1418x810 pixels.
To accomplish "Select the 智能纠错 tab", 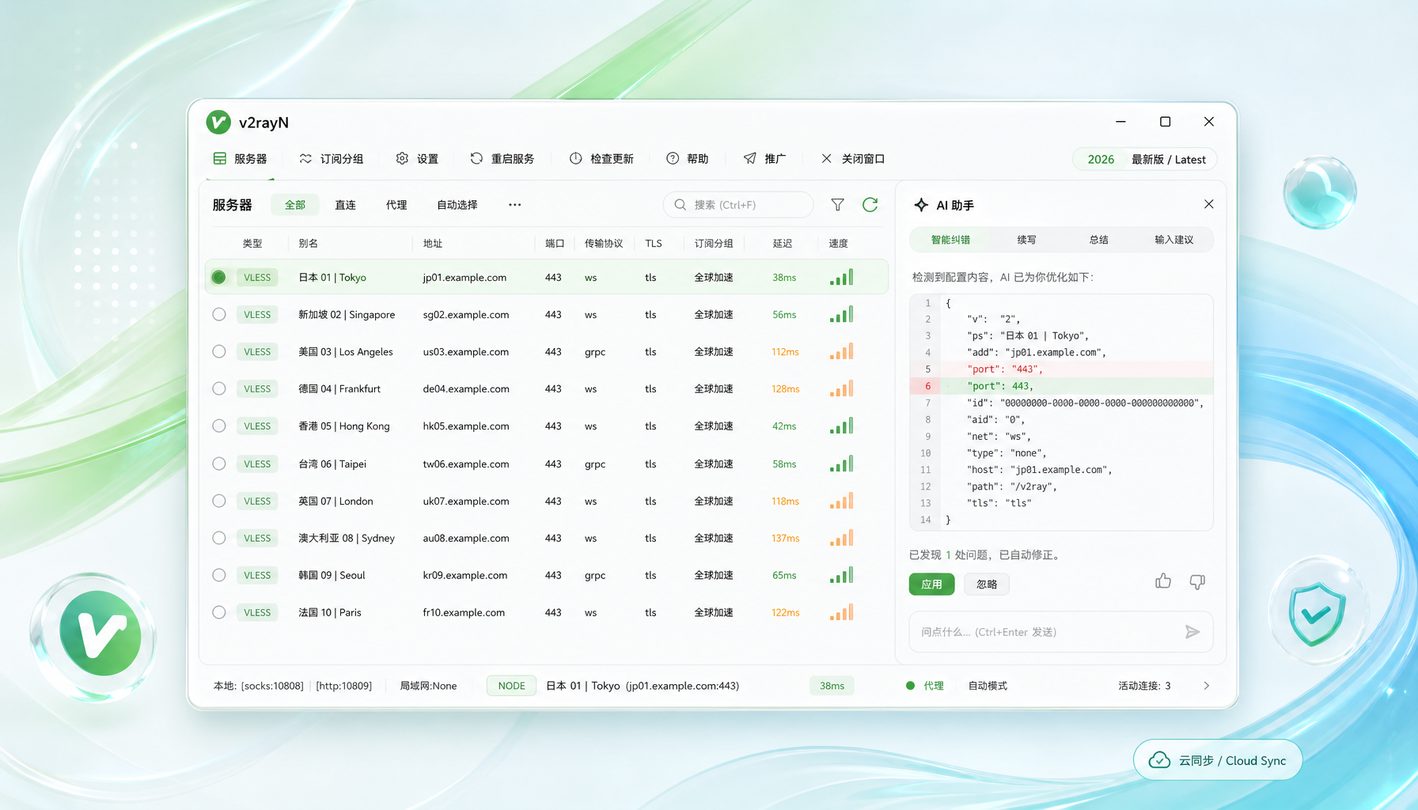I will 950,240.
